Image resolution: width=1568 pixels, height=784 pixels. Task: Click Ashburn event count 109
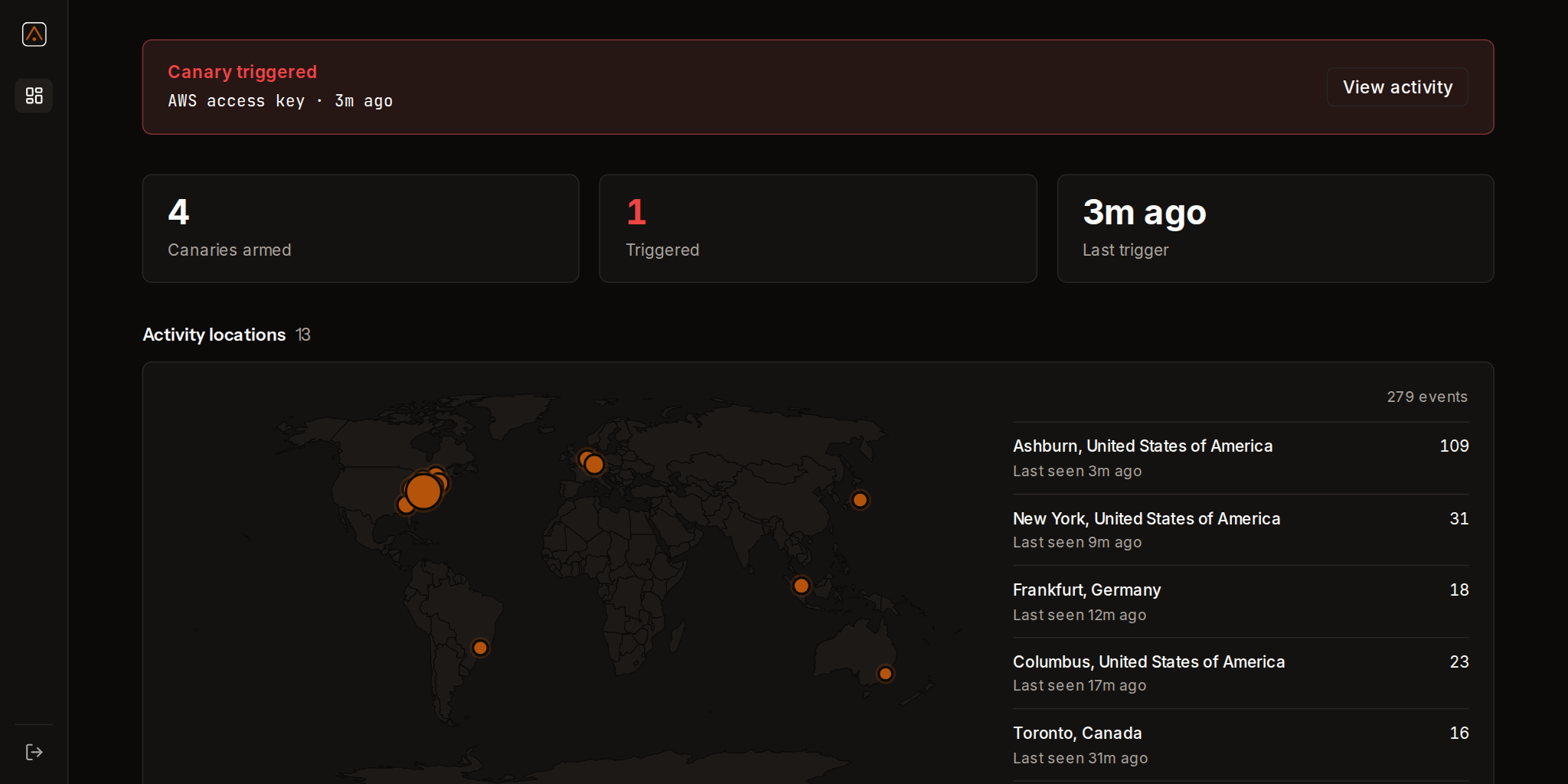coord(1454,446)
